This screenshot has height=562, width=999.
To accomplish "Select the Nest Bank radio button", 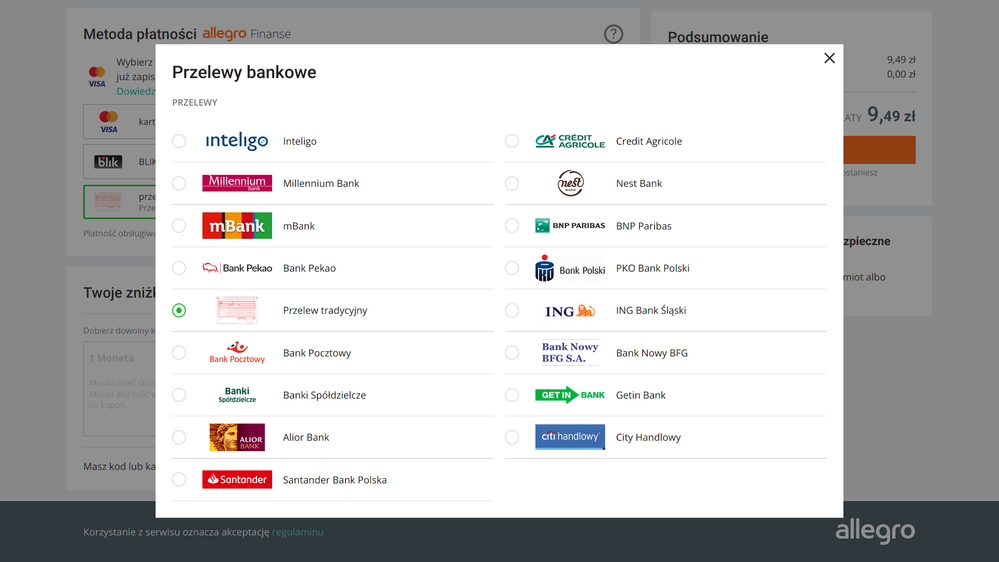I will point(512,183).
